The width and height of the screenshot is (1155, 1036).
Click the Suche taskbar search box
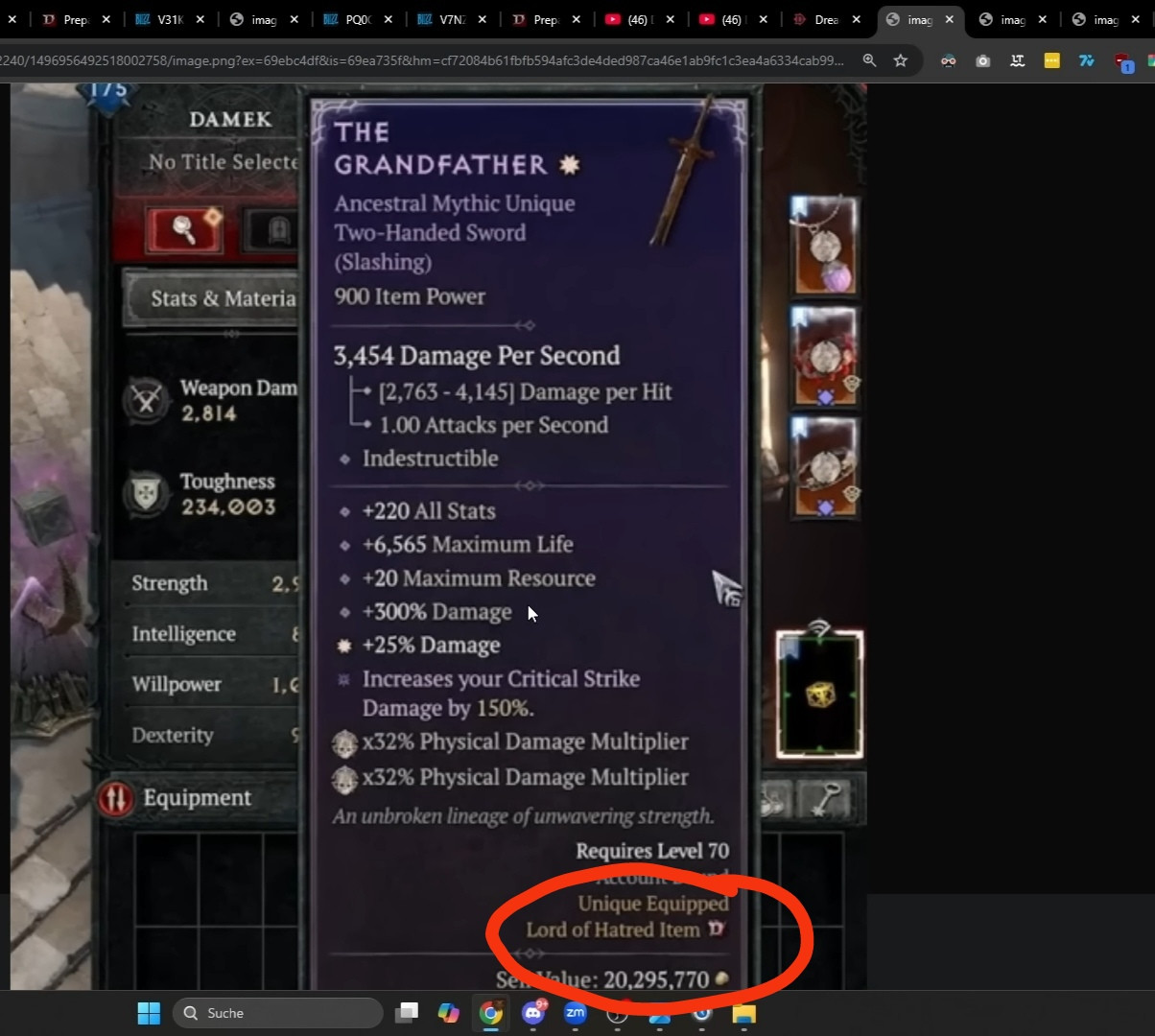(x=278, y=1013)
